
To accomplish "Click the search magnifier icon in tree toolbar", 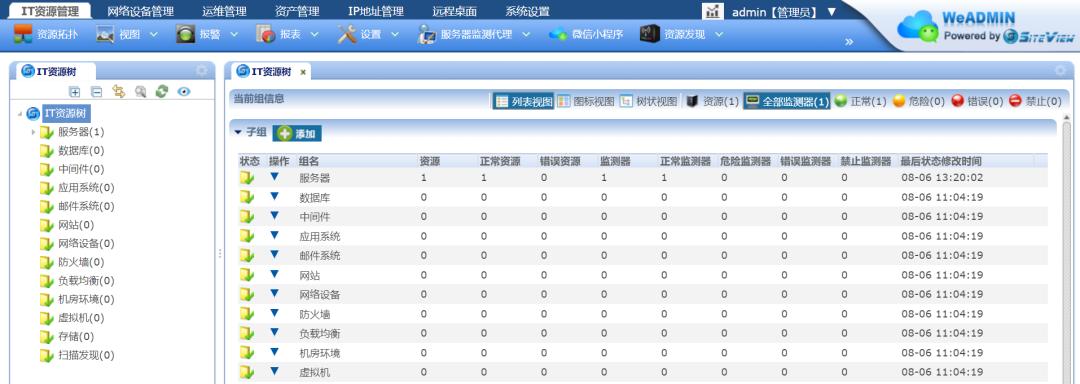I will (x=141, y=92).
